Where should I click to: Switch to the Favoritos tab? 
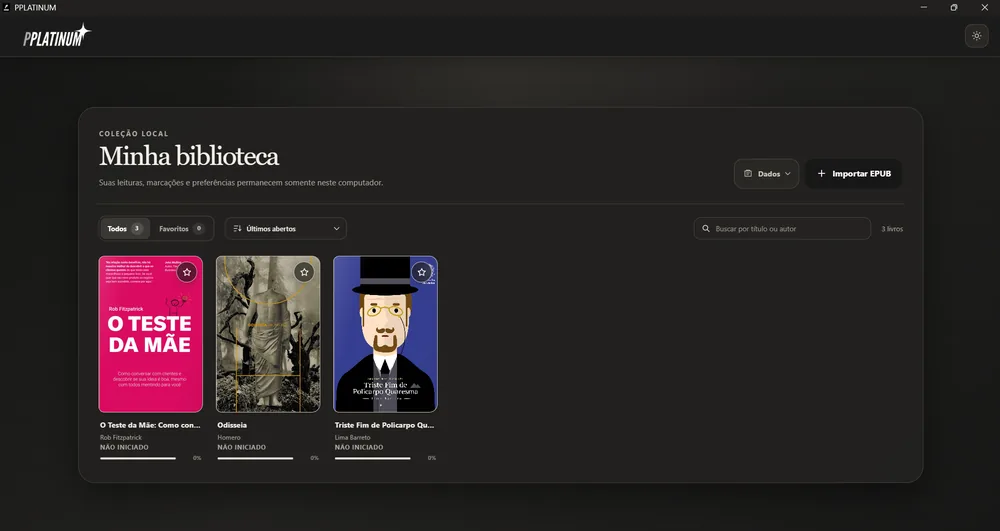182,228
